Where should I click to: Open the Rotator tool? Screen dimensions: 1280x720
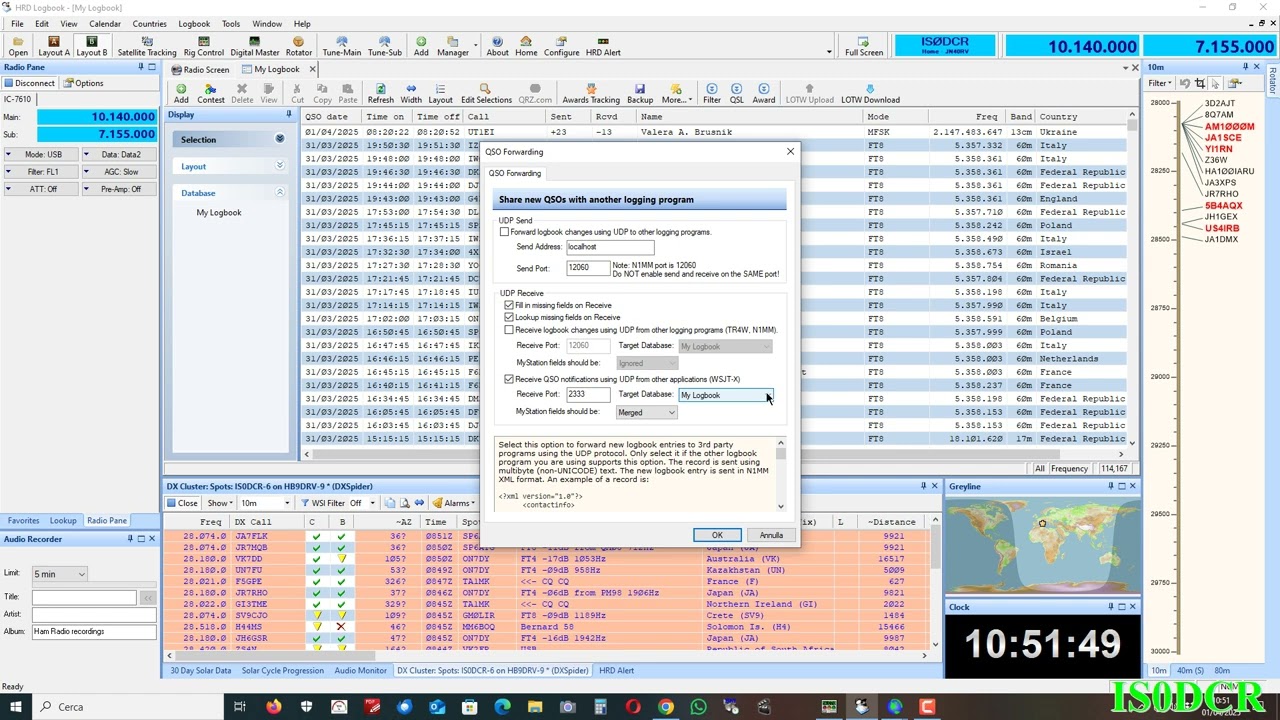[x=298, y=46]
